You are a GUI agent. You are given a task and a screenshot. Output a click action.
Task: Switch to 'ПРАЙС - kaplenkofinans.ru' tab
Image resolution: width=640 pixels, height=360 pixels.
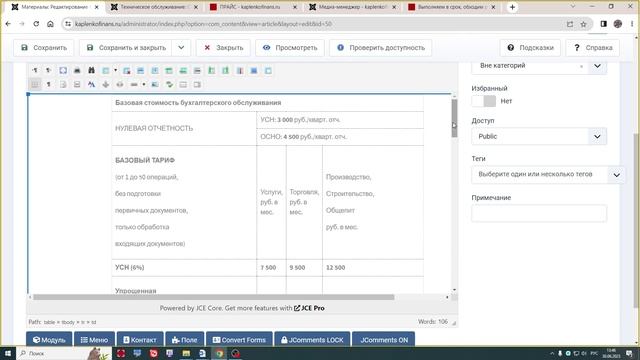253,7
